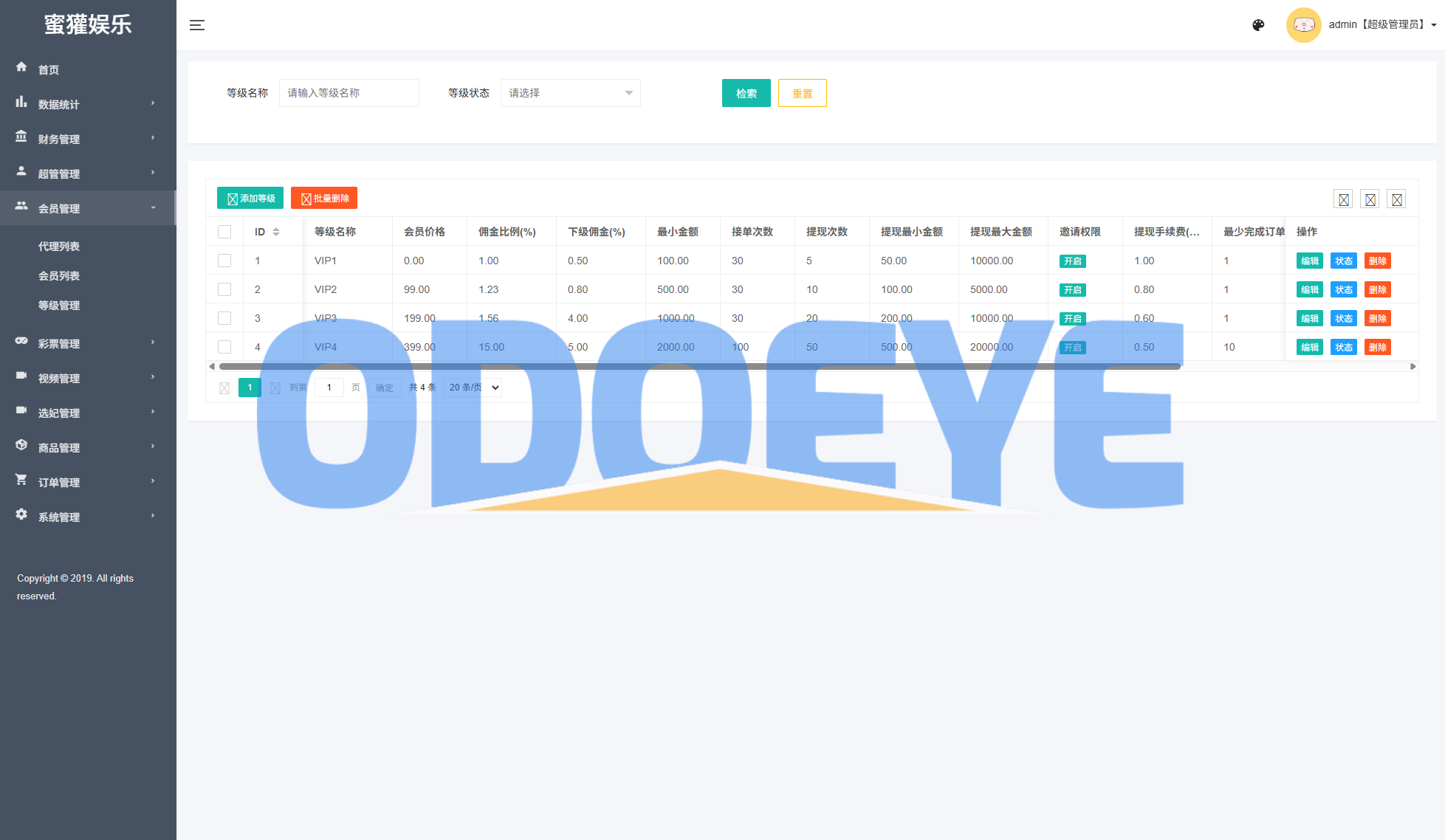The image size is (1445, 840).
Task: Click the home icon in sidebar
Action: coord(21,67)
